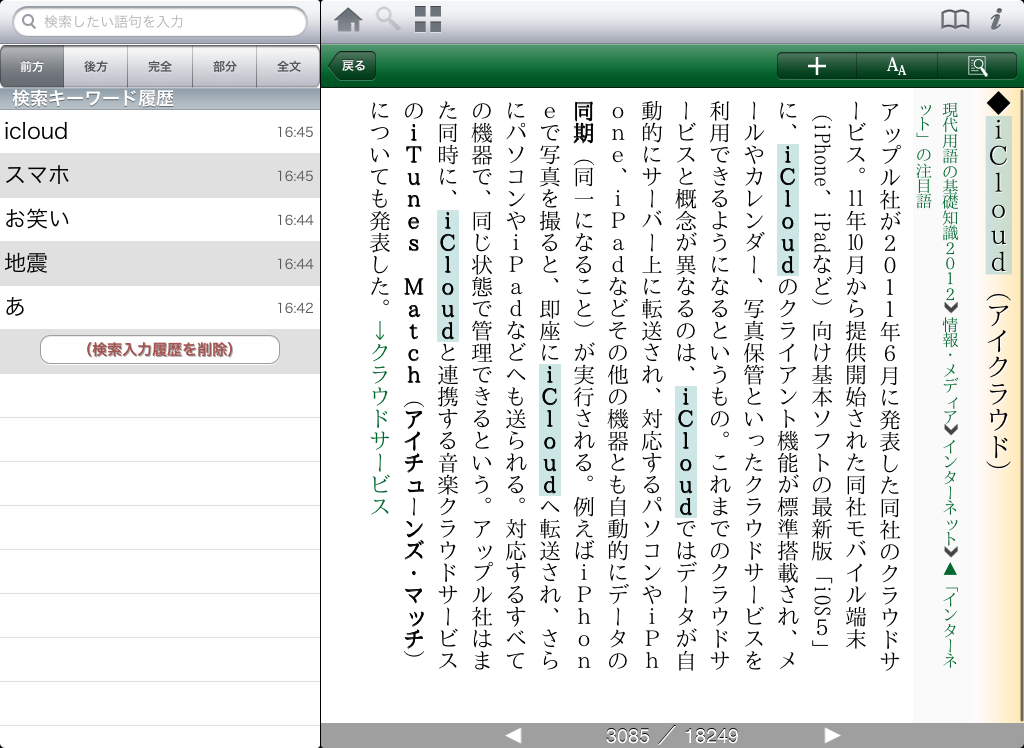Tap the home icon in top bar
This screenshot has width=1024, height=748.
click(348, 19)
